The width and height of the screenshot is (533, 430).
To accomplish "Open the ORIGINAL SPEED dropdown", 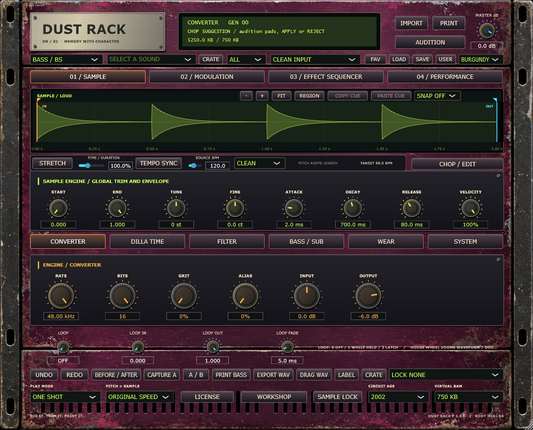I will (x=140, y=397).
